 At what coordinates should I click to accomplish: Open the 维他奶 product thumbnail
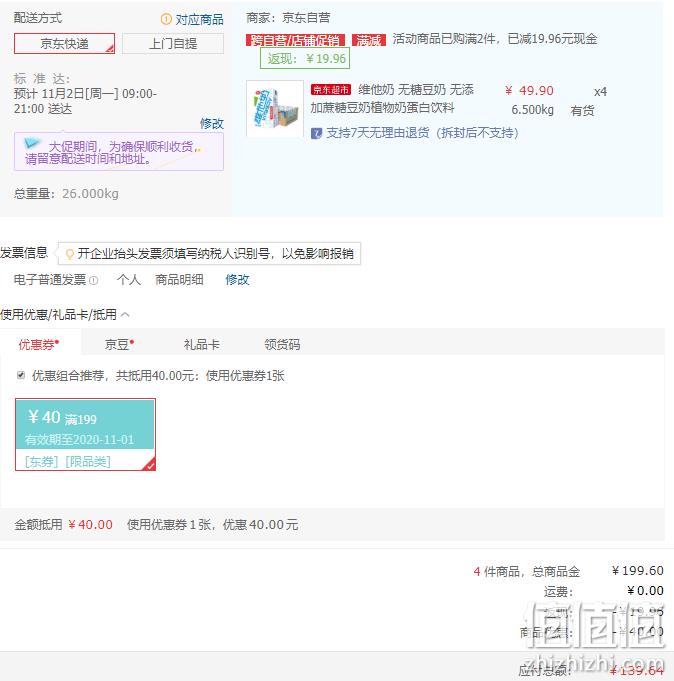[275, 109]
